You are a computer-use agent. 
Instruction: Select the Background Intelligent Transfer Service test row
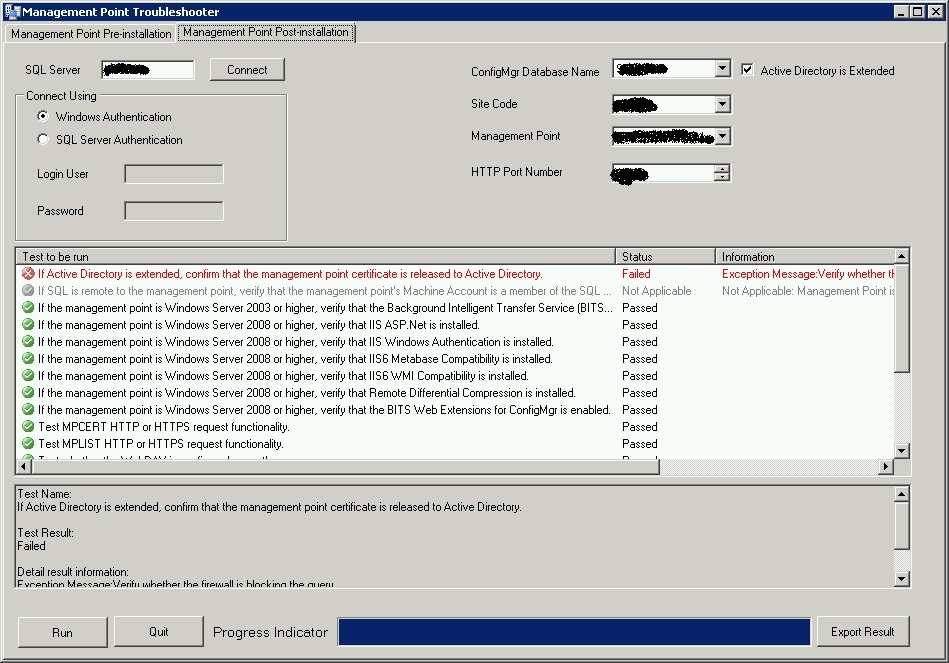click(455, 308)
